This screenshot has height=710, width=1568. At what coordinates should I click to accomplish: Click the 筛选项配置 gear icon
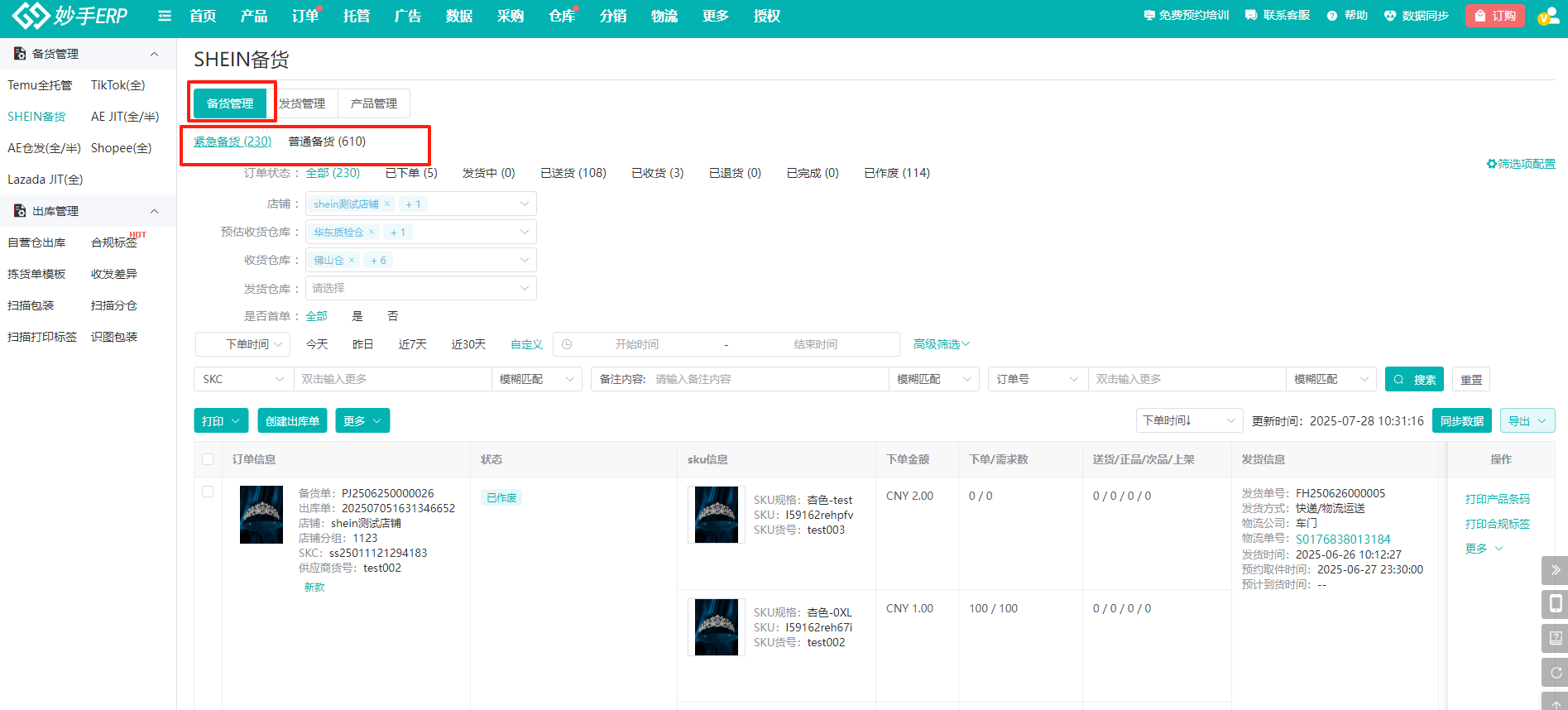[1492, 164]
